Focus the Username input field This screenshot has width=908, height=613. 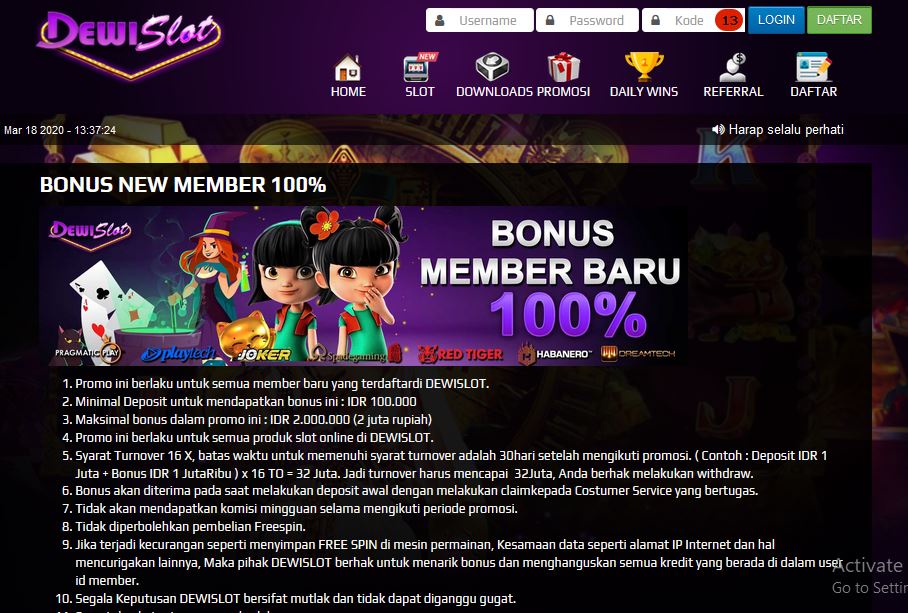click(x=479, y=20)
